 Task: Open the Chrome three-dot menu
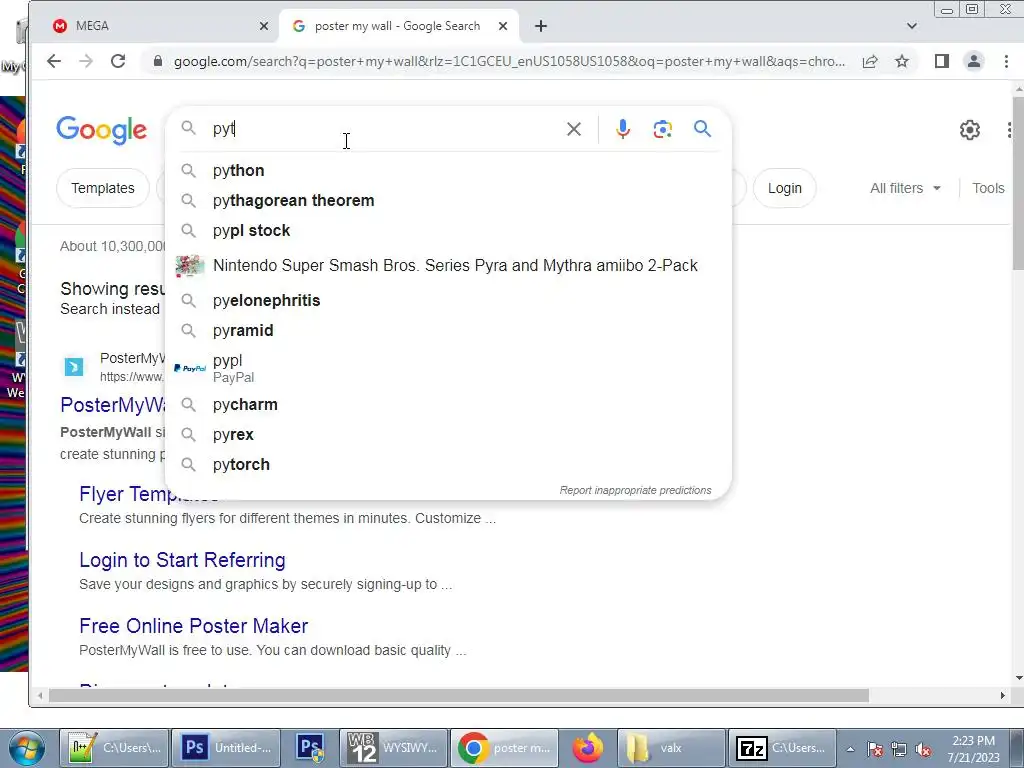point(1006,61)
